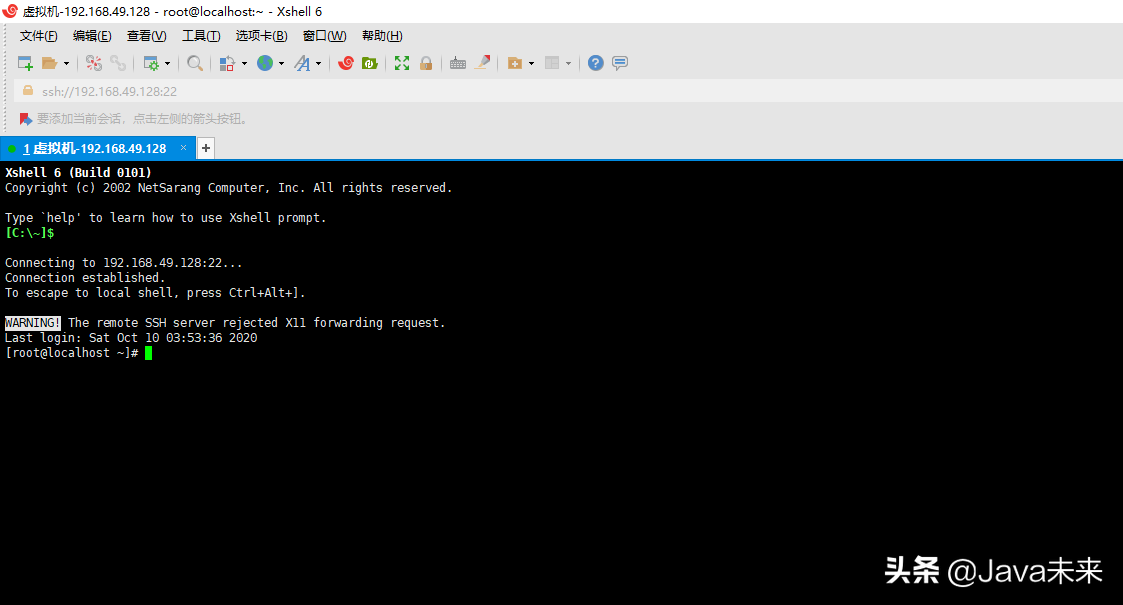
Task: Expand the properties gear dropdown arrow
Action: click(168, 63)
